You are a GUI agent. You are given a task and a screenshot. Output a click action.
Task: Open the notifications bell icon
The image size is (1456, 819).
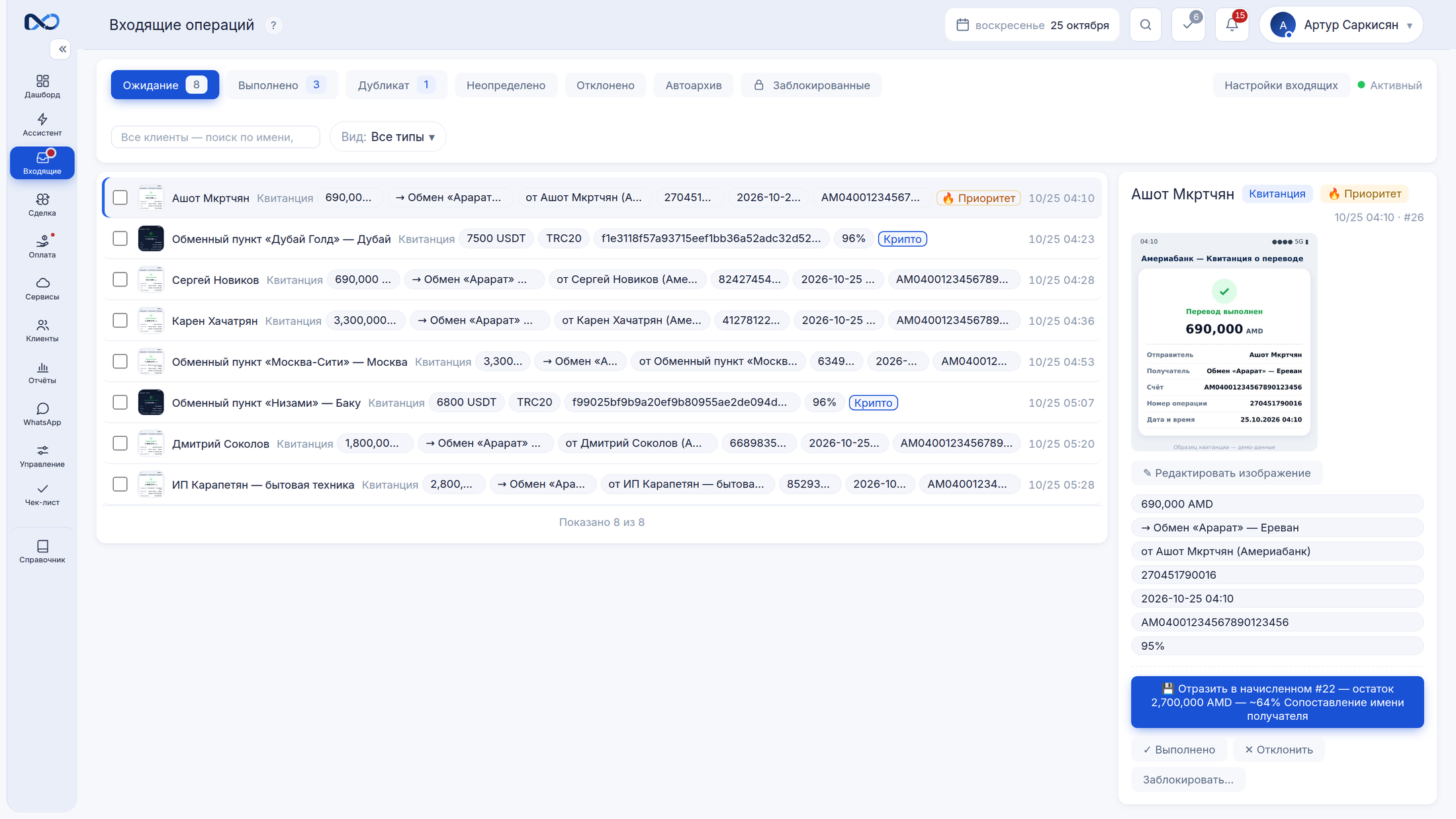[1232, 25]
